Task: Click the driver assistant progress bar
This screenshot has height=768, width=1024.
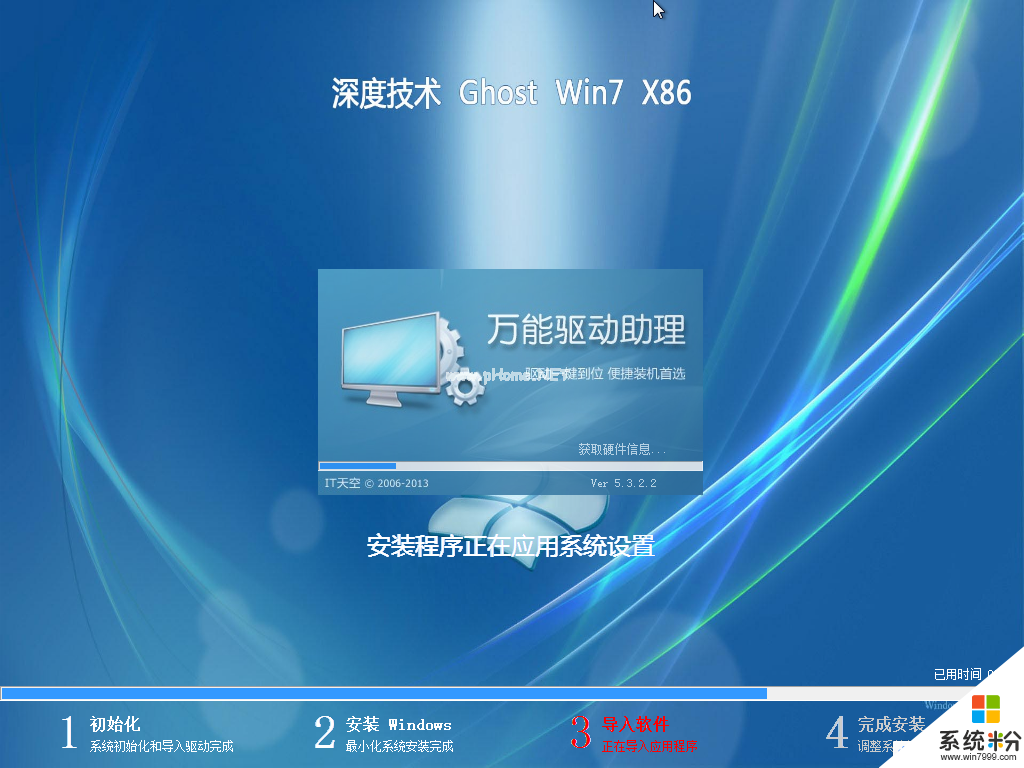Action: coord(510,465)
